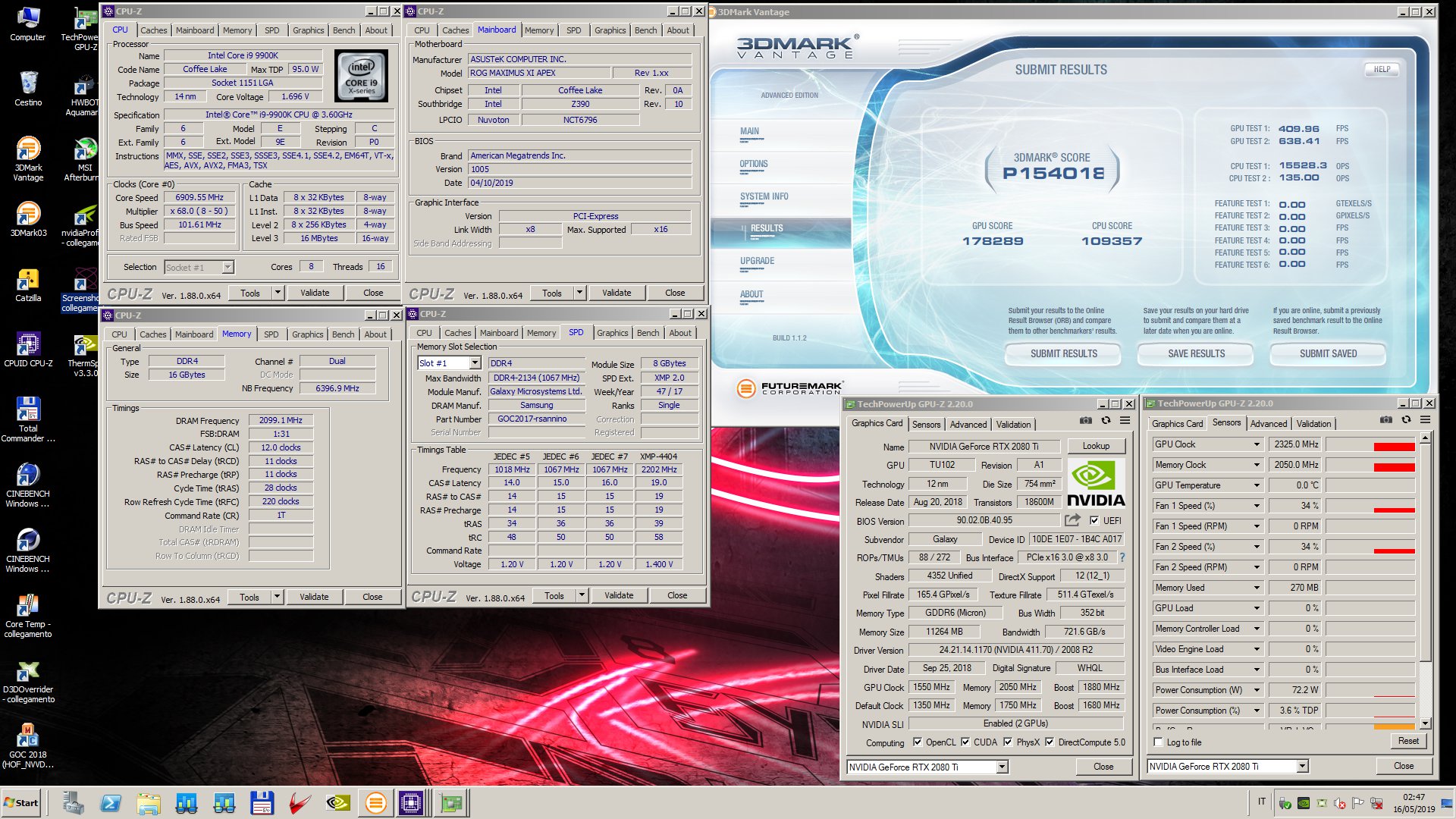Expand GPU Temperature sensor dropdown
This screenshot has height=819, width=1456.
coord(1257,485)
